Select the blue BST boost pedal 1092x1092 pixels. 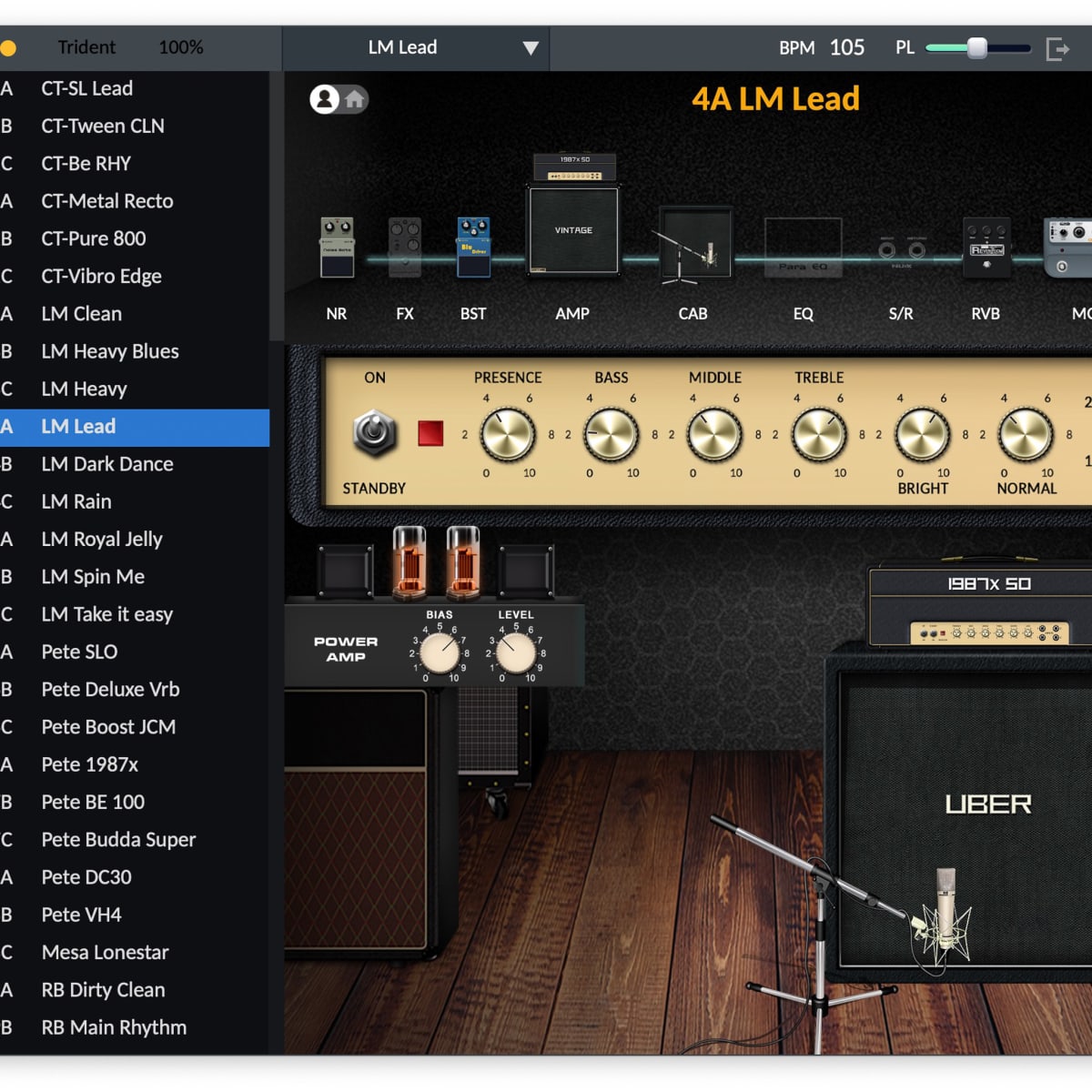(x=473, y=247)
